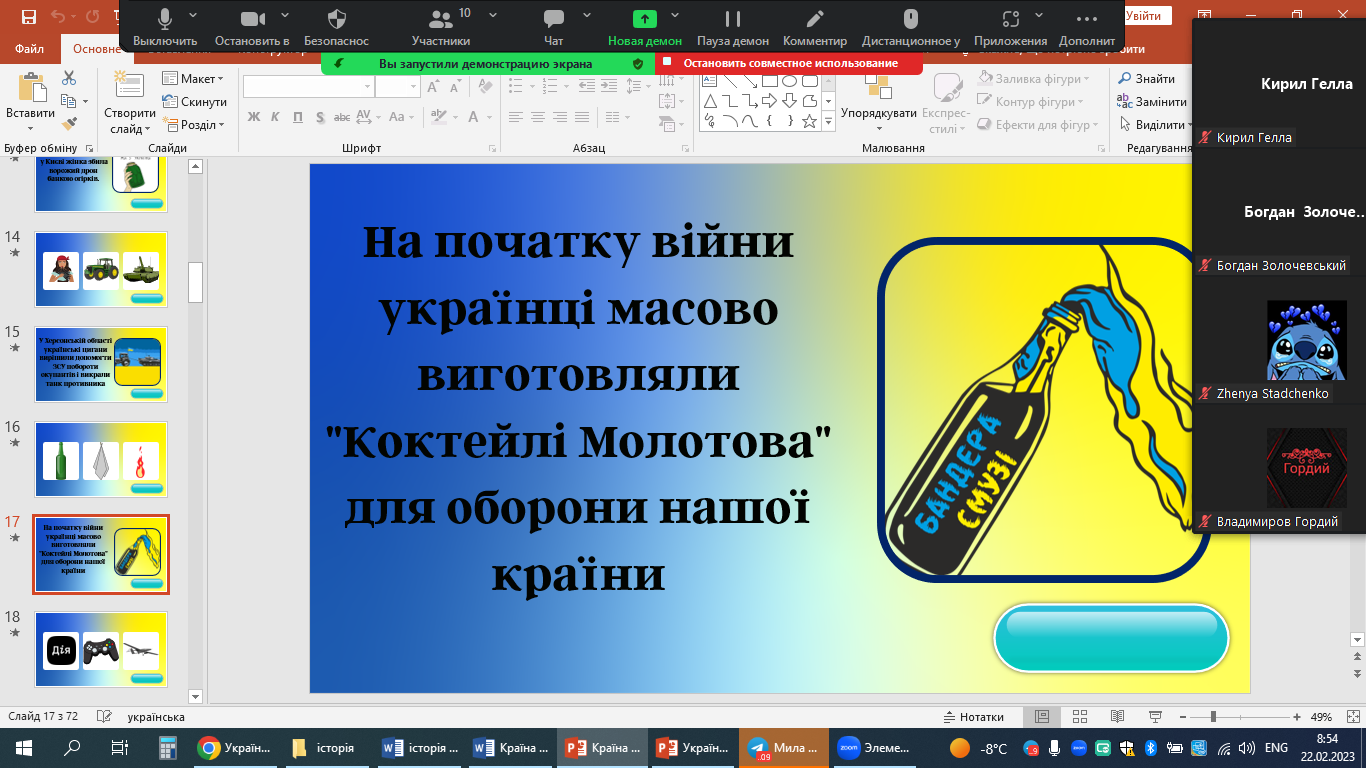
Task: Open the Розділ section dropdown
Action: pos(193,125)
